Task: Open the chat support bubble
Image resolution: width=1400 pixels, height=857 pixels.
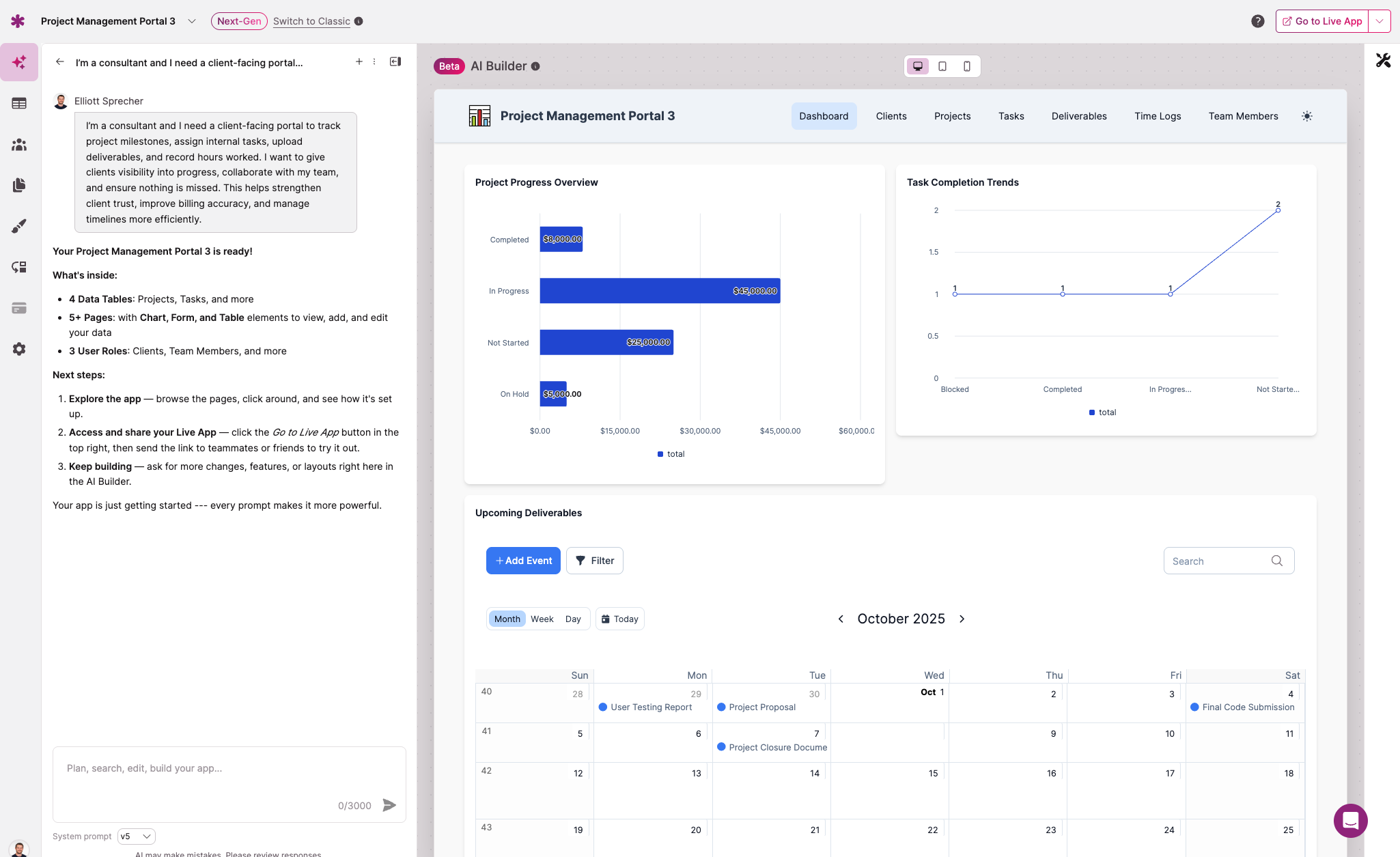Action: tap(1350, 820)
